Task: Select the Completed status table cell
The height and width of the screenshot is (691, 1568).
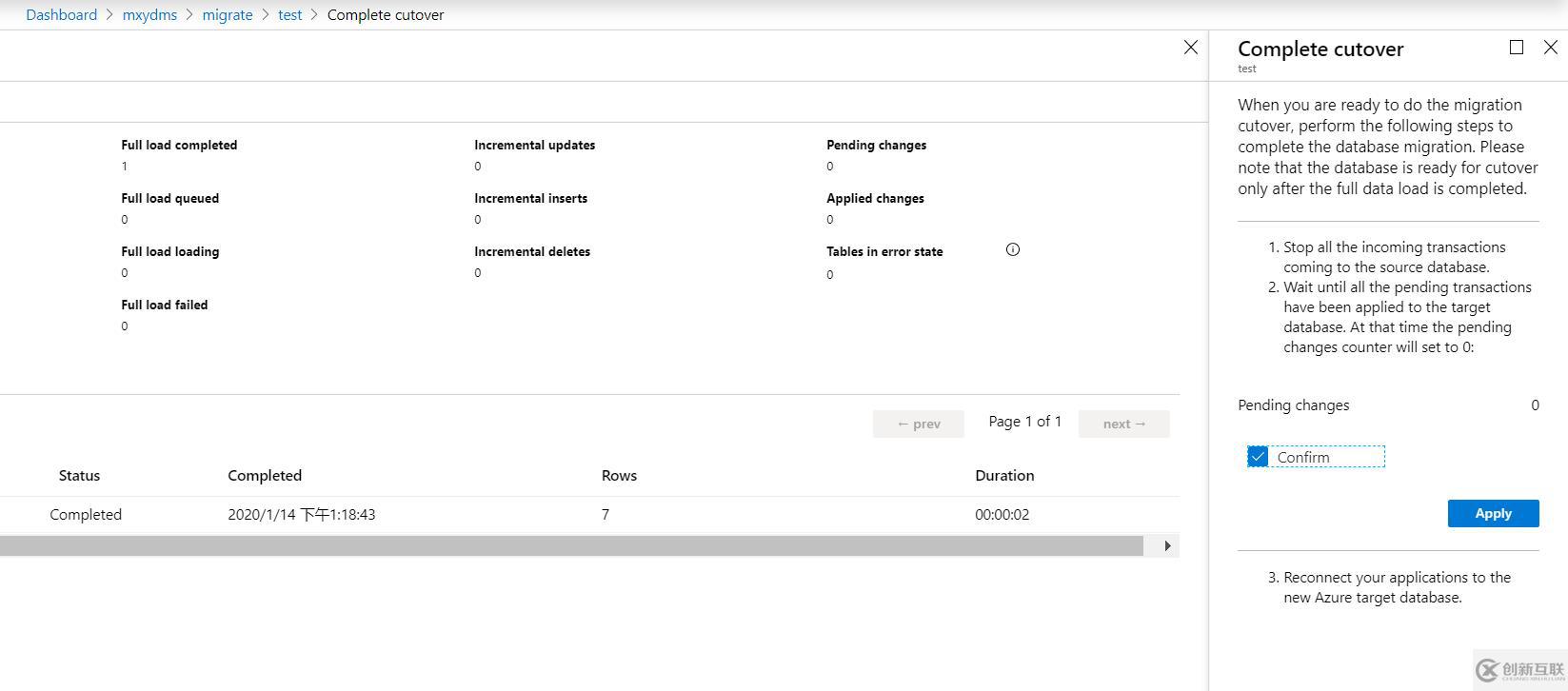Action: point(86,514)
